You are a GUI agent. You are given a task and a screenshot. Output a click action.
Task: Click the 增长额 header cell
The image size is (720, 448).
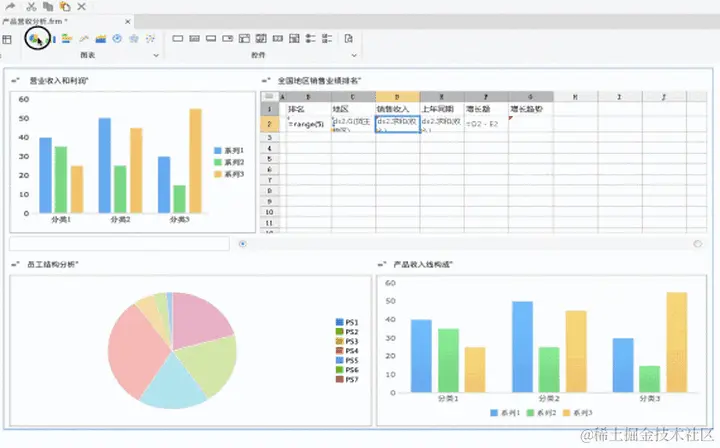coord(486,109)
